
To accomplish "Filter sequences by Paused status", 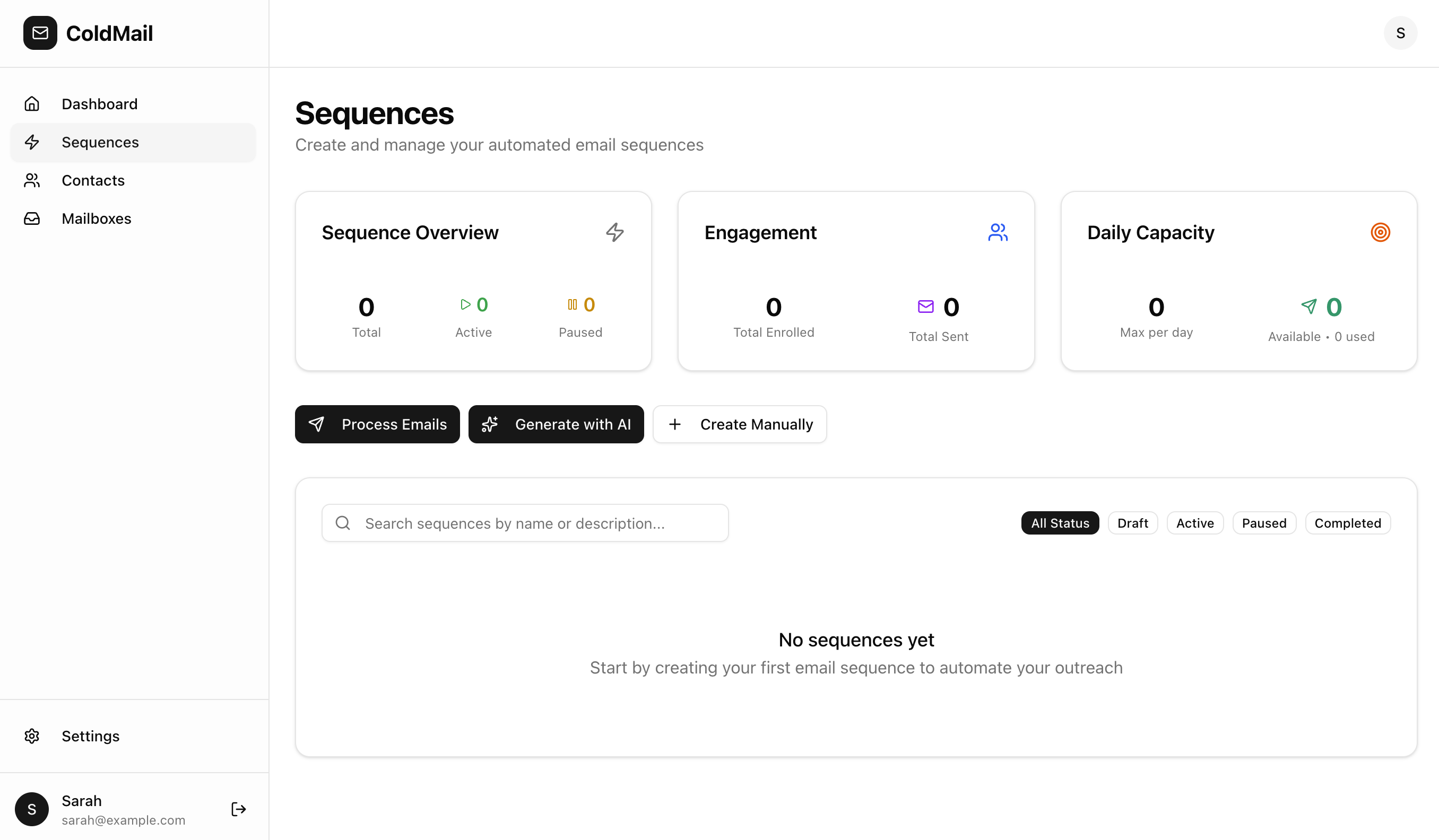I will point(1264,523).
